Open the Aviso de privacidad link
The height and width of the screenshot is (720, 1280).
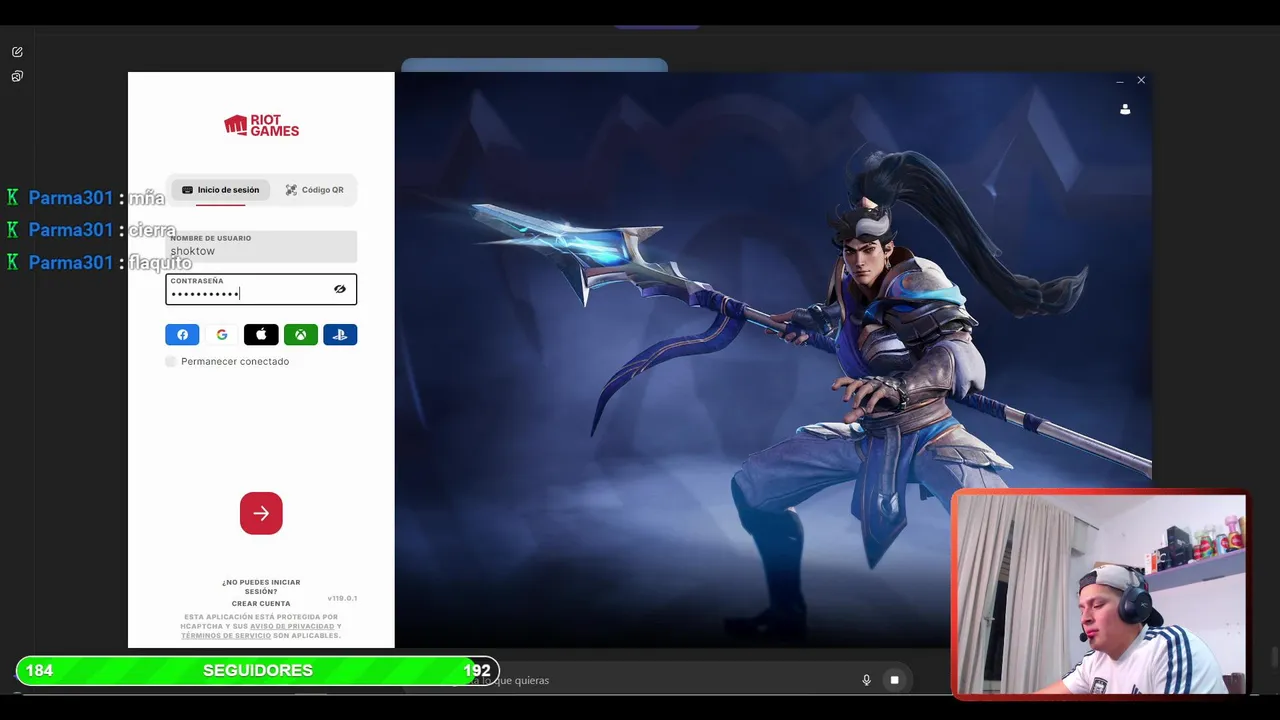tap(292, 626)
